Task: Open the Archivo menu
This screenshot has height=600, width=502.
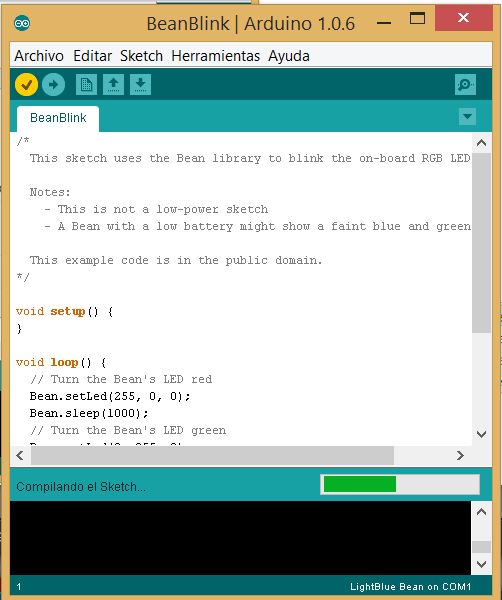Action: pyautogui.click(x=39, y=56)
